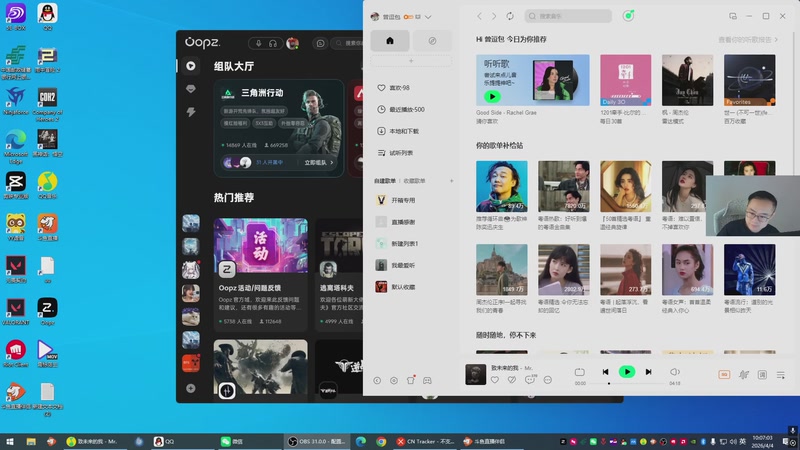Open the Daily 30 playlist cover
The width and height of the screenshot is (800, 450).
(x=626, y=80)
